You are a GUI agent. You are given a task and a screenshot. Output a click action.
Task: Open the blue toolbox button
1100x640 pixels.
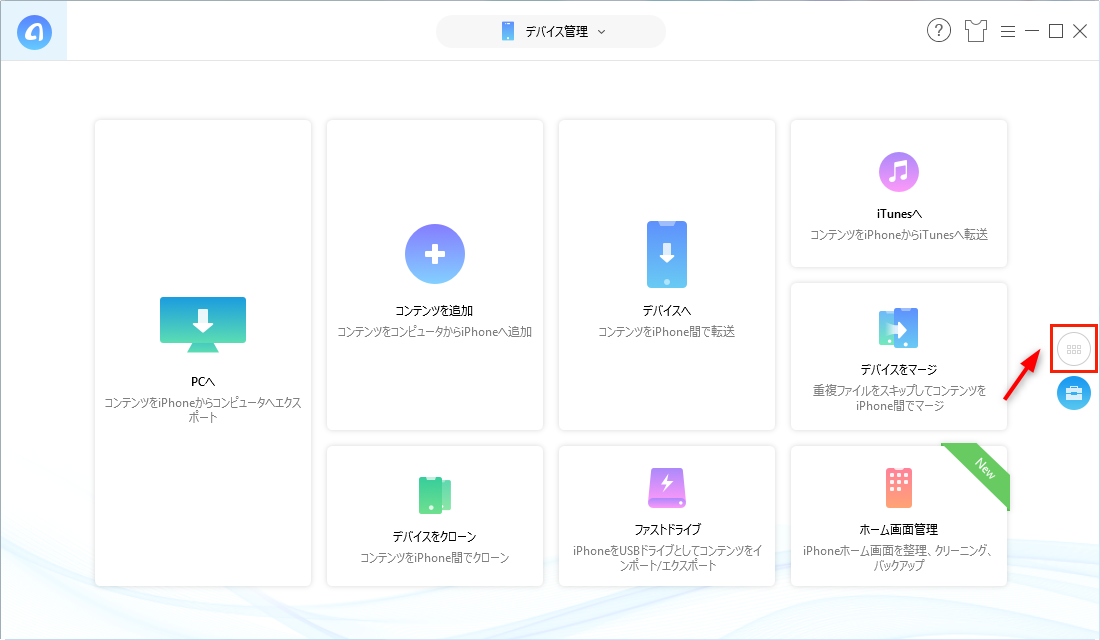point(1073,393)
